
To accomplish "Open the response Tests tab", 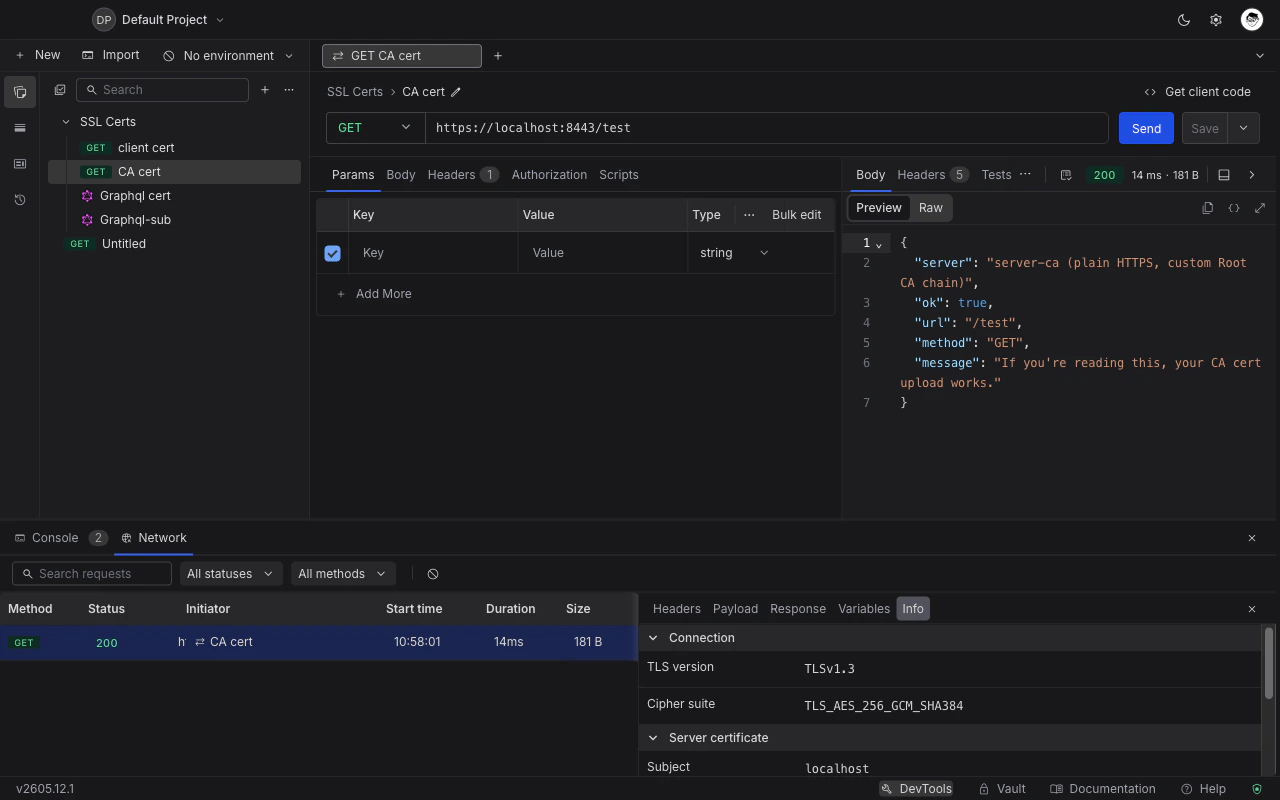I will pyautogui.click(x=996, y=175).
